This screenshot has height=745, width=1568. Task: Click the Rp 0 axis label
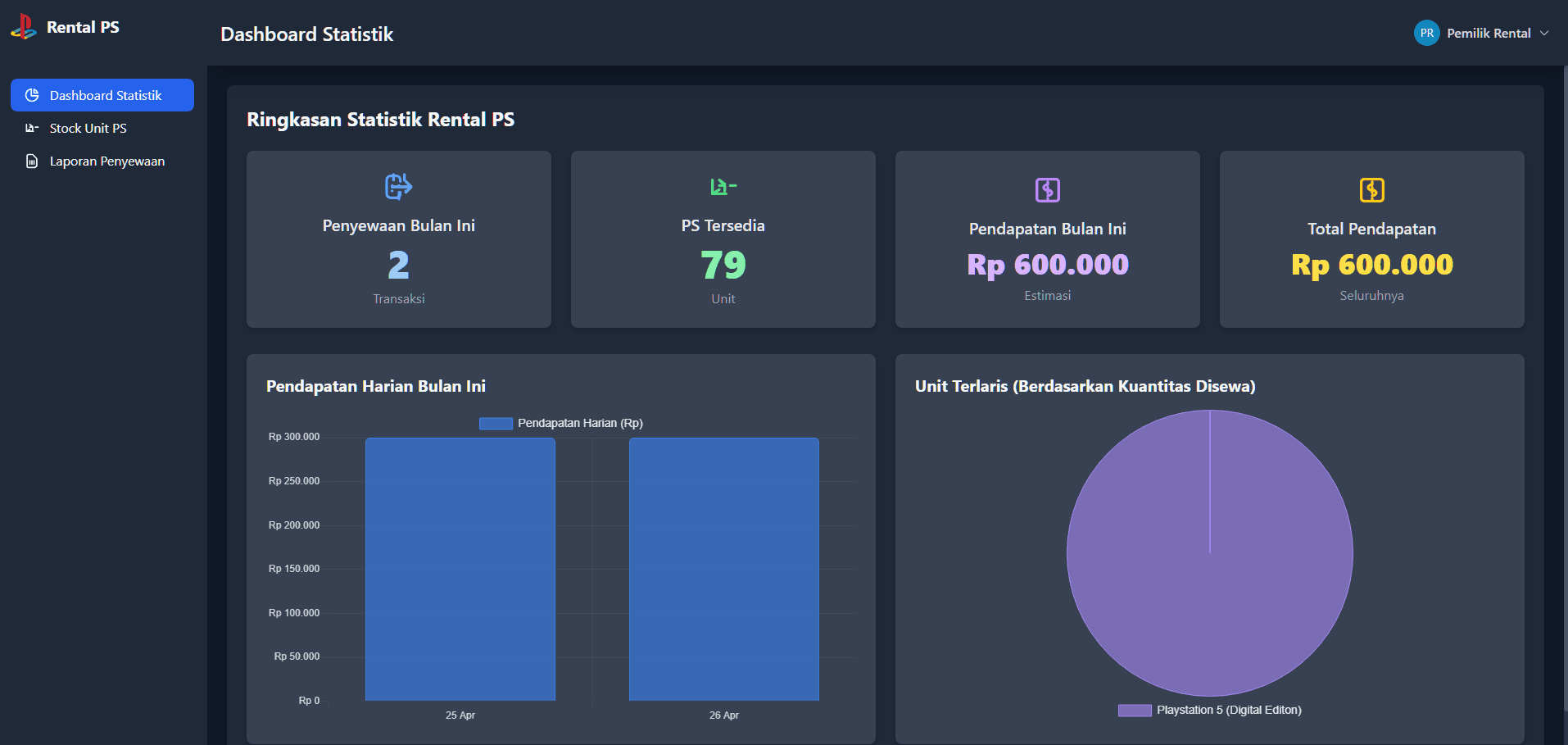click(309, 701)
